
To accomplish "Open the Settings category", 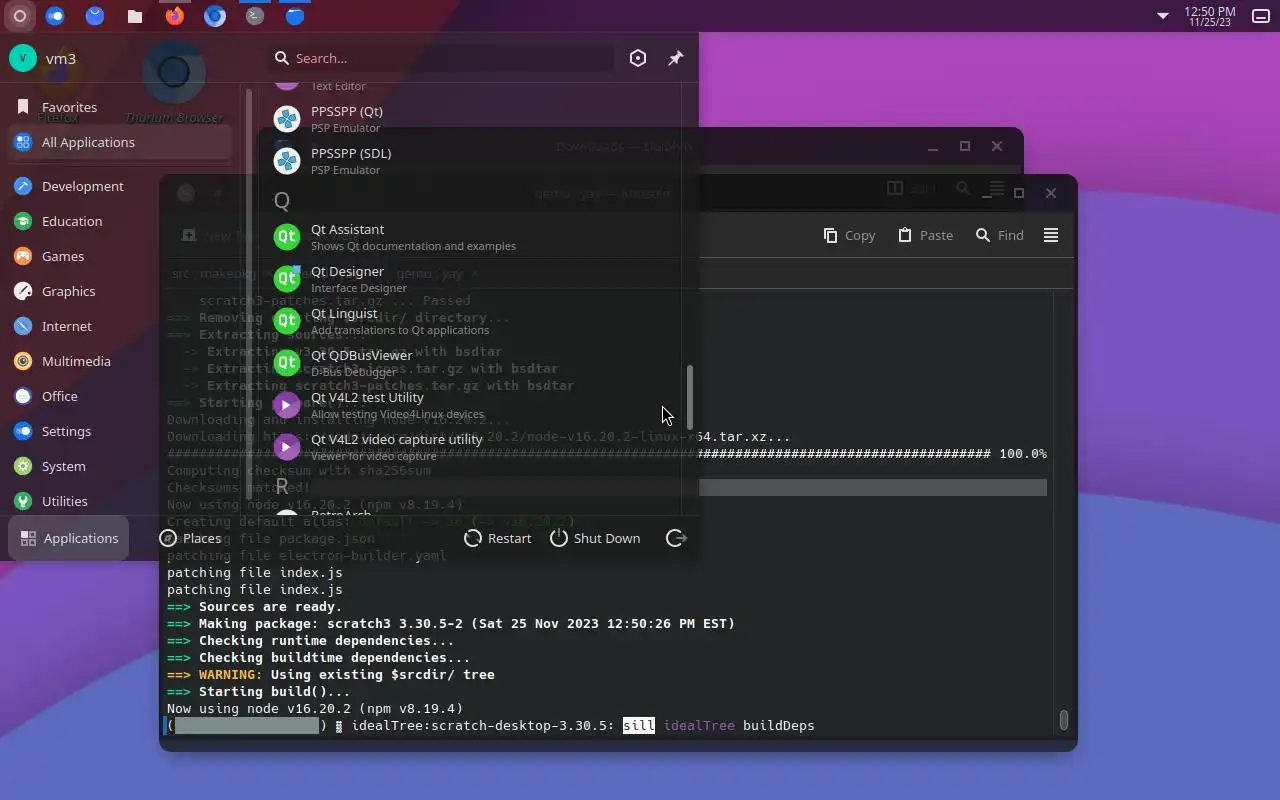I will (120, 431).
